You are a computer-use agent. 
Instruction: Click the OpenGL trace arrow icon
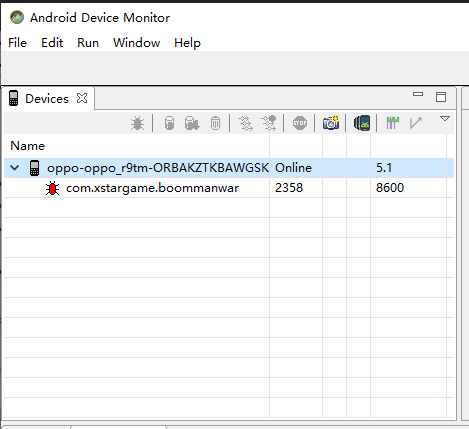point(416,123)
